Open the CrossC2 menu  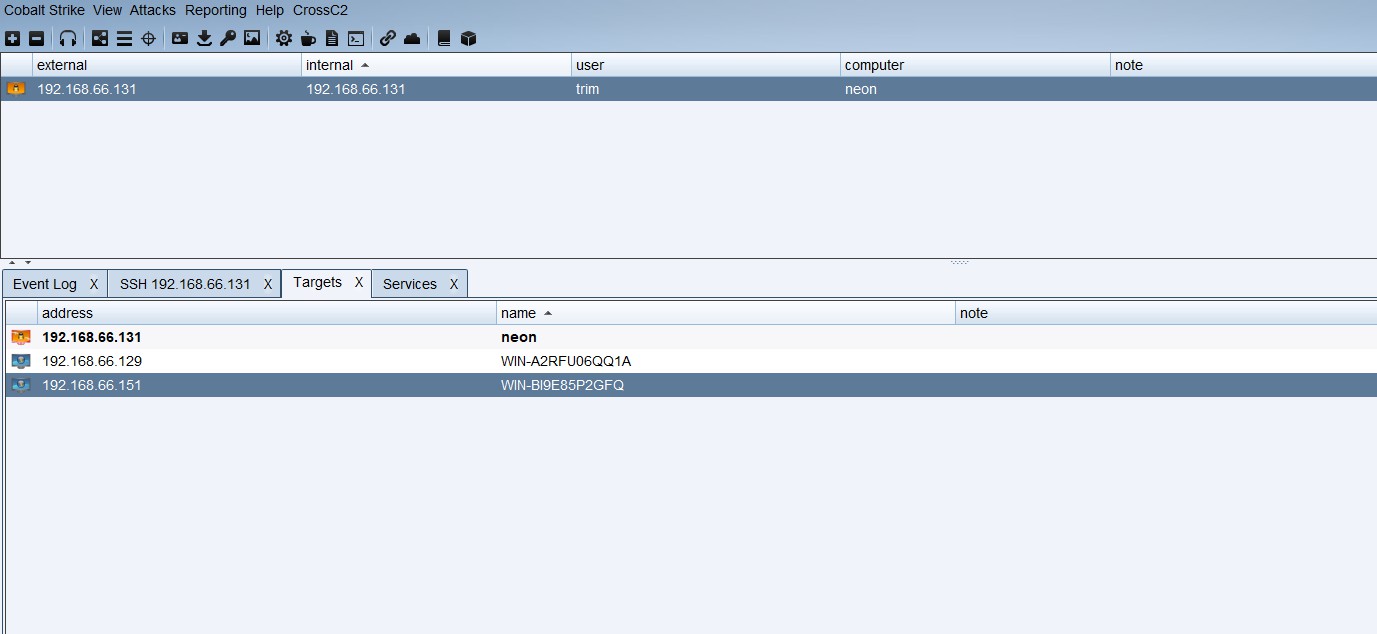click(320, 10)
